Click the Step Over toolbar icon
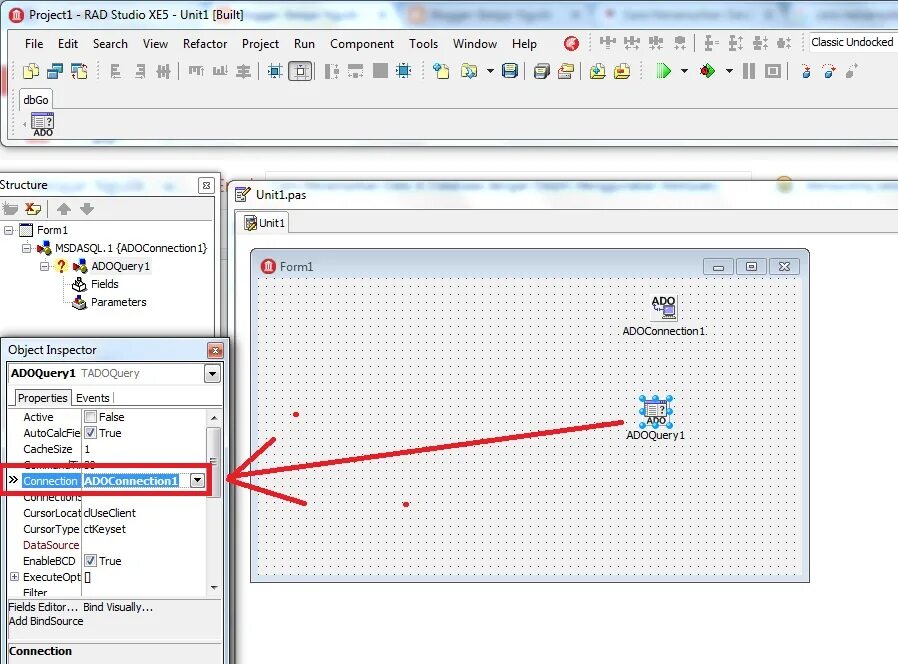 click(829, 71)
